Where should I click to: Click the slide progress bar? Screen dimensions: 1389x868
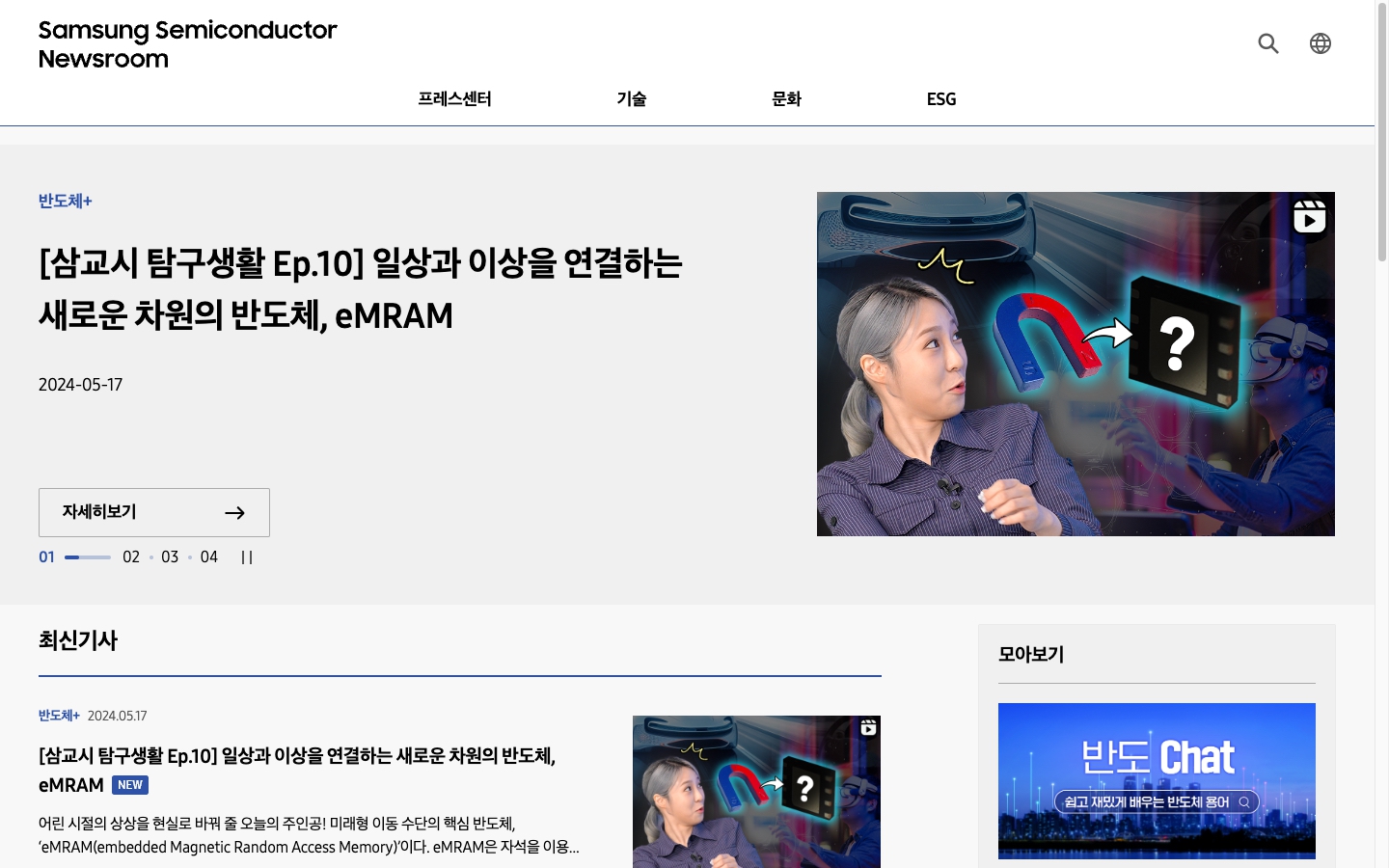pos(88,557)
